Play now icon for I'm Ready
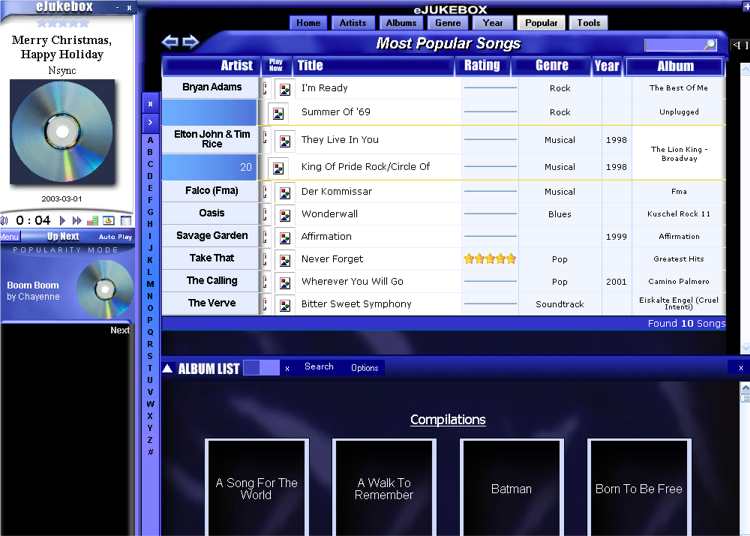This screenshot has height=536, width=750. [285, 89]
